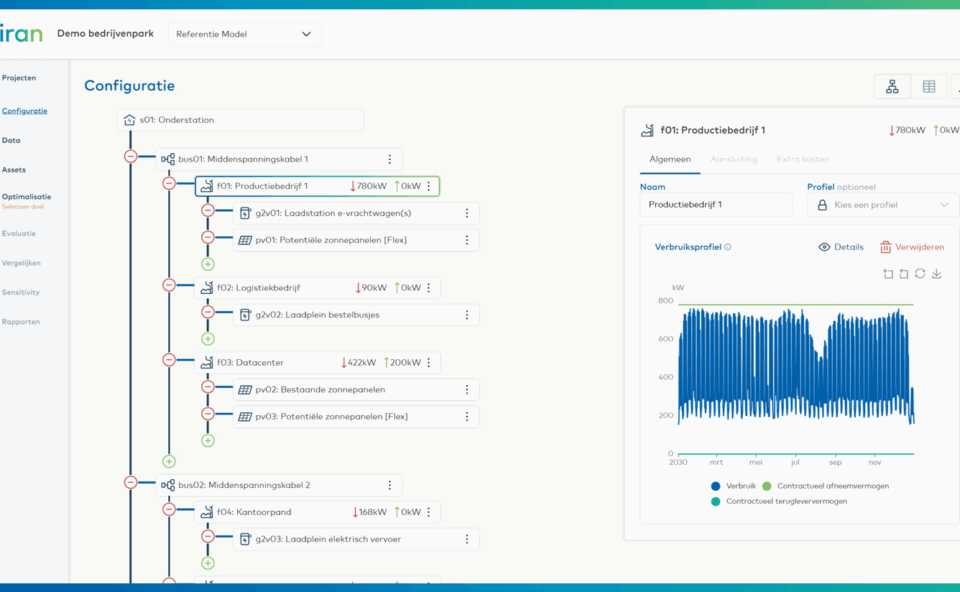The width and height of the screenshot is (960, 592).
Task: Switch to the tree diagram view icon
Action: [x=891, y=86]
